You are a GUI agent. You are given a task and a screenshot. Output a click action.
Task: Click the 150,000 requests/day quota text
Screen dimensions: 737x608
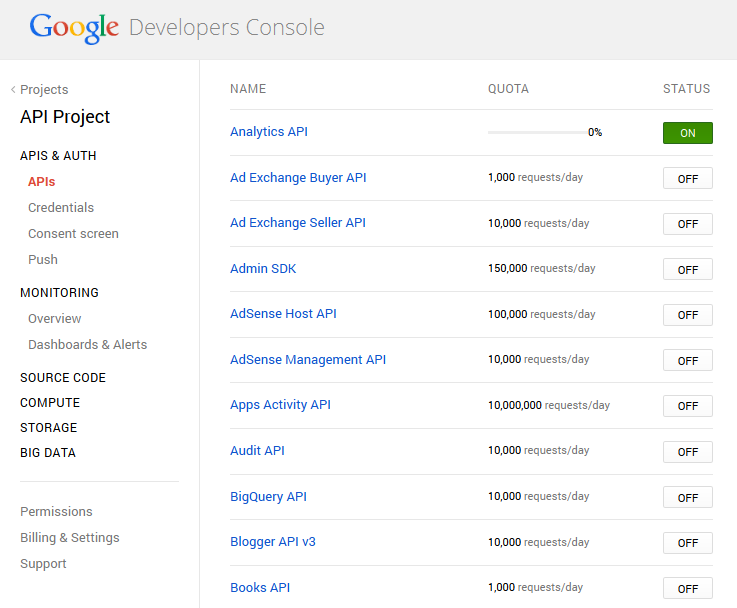[541, 268]
